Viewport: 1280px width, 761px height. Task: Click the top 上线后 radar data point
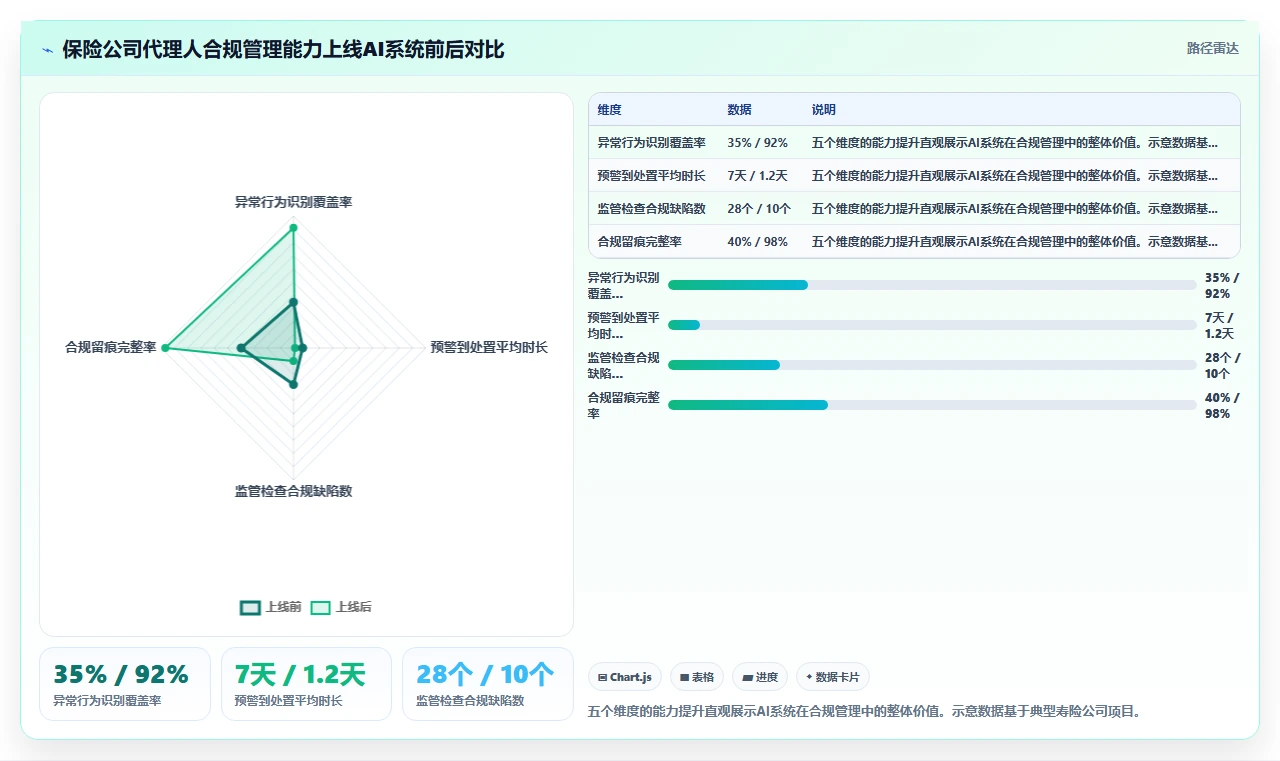[x=293, y=228]
